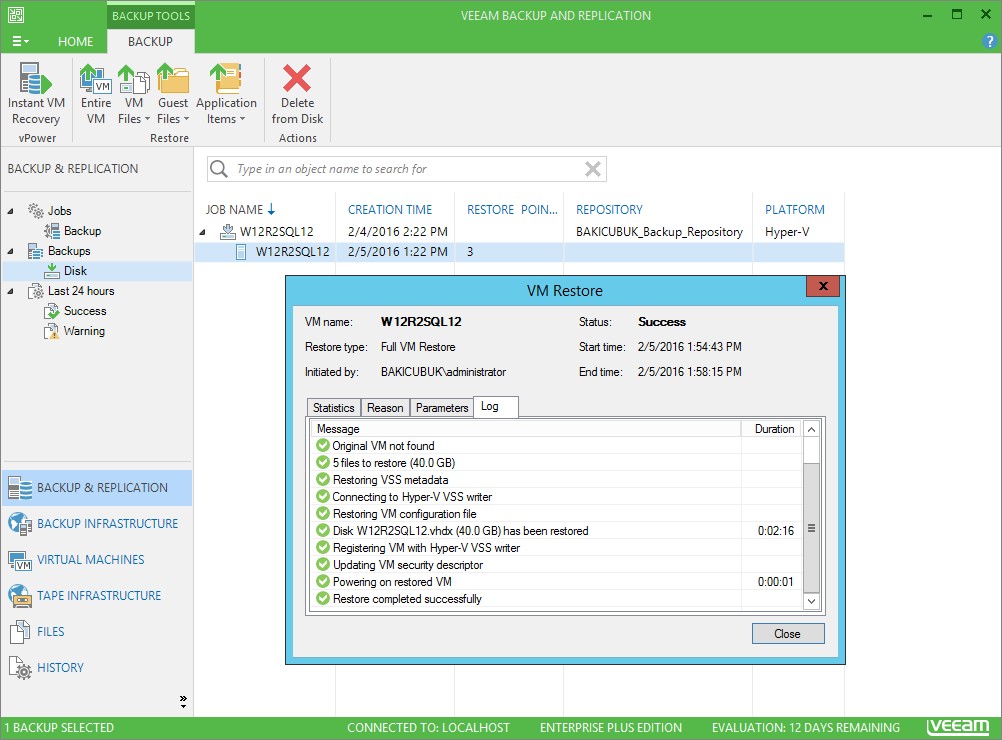Viewport: 1002px width, 740px height.
Task: Expand navigation pane options chevron
Action: 183,701
